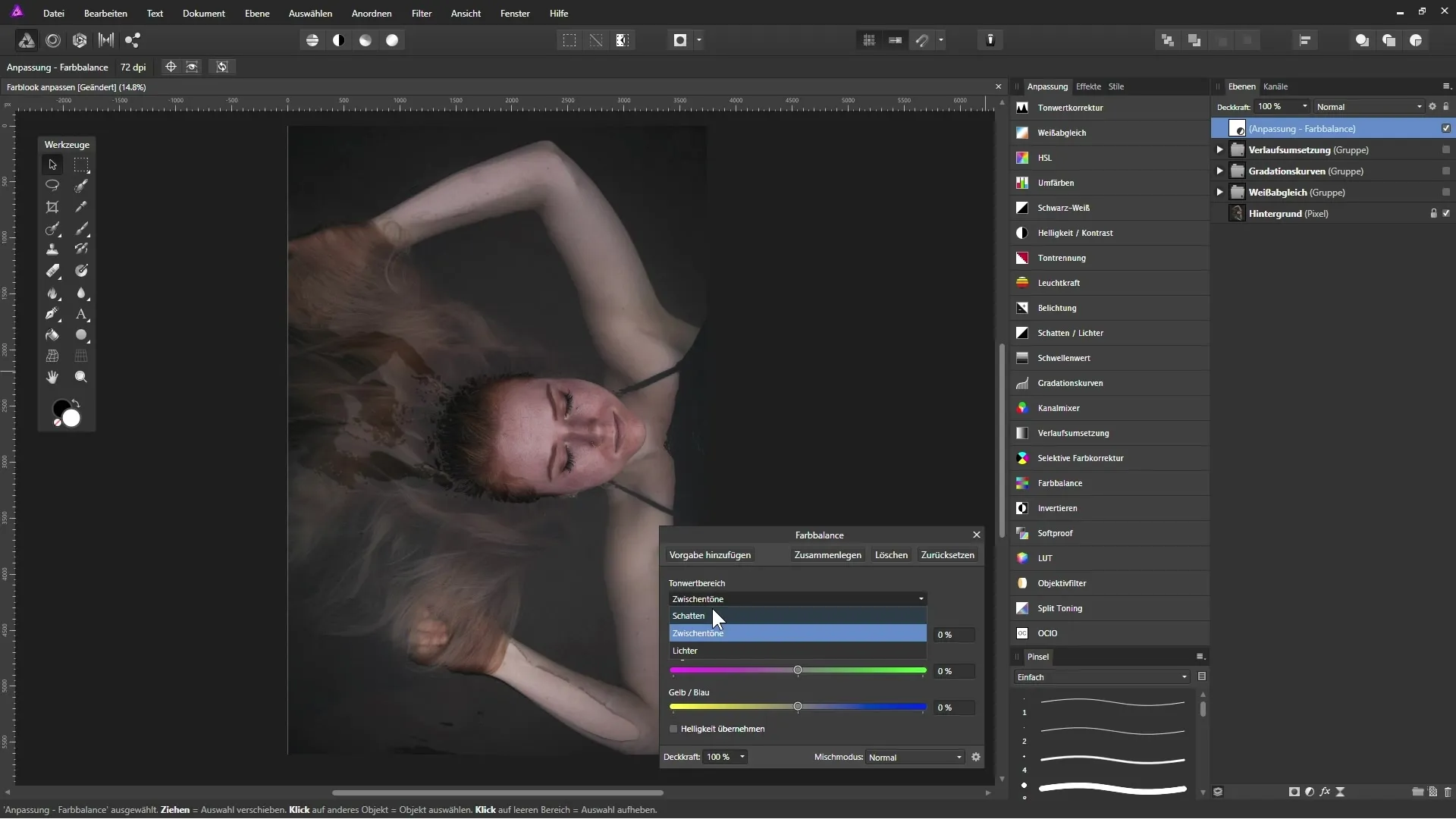The height and width of the screenshot is (819, 1456).
Task: Click Auto Contrast half-circle icon
Action: tap(339, 40)
